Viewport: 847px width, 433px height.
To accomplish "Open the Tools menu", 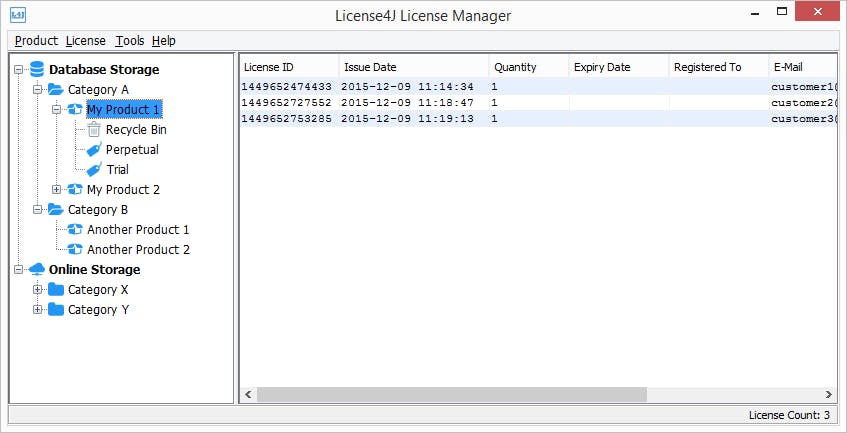I will click(x=130, y=41).
